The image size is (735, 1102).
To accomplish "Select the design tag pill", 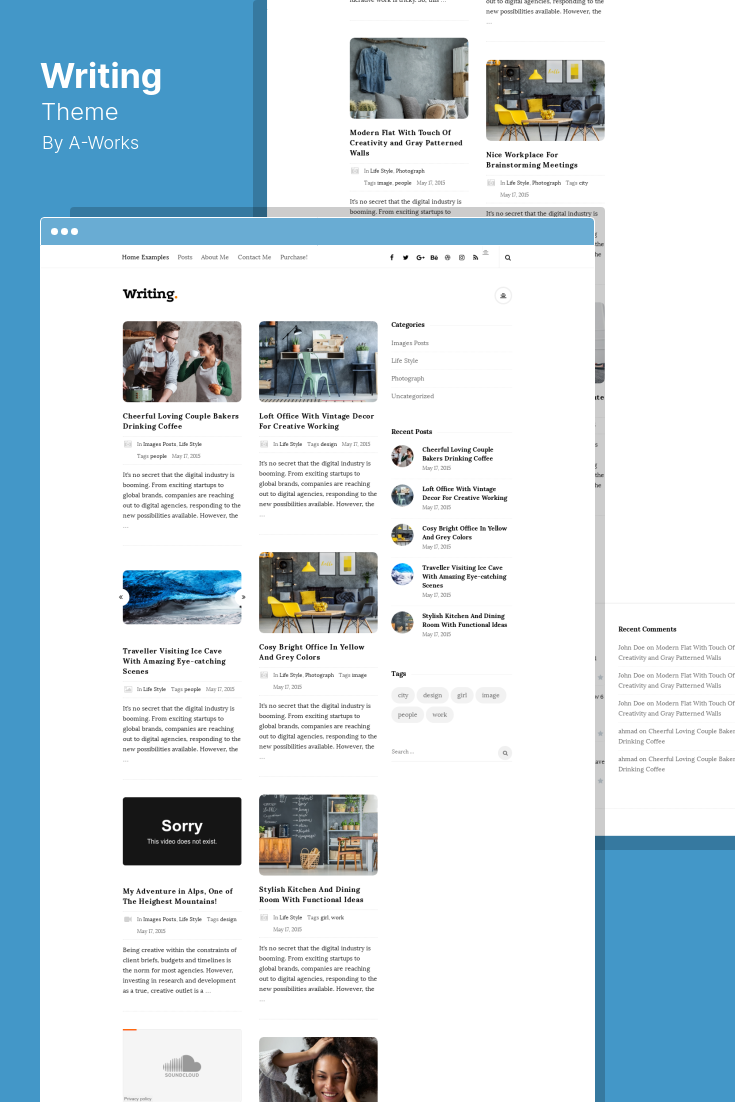I will (x=432, y=695).
